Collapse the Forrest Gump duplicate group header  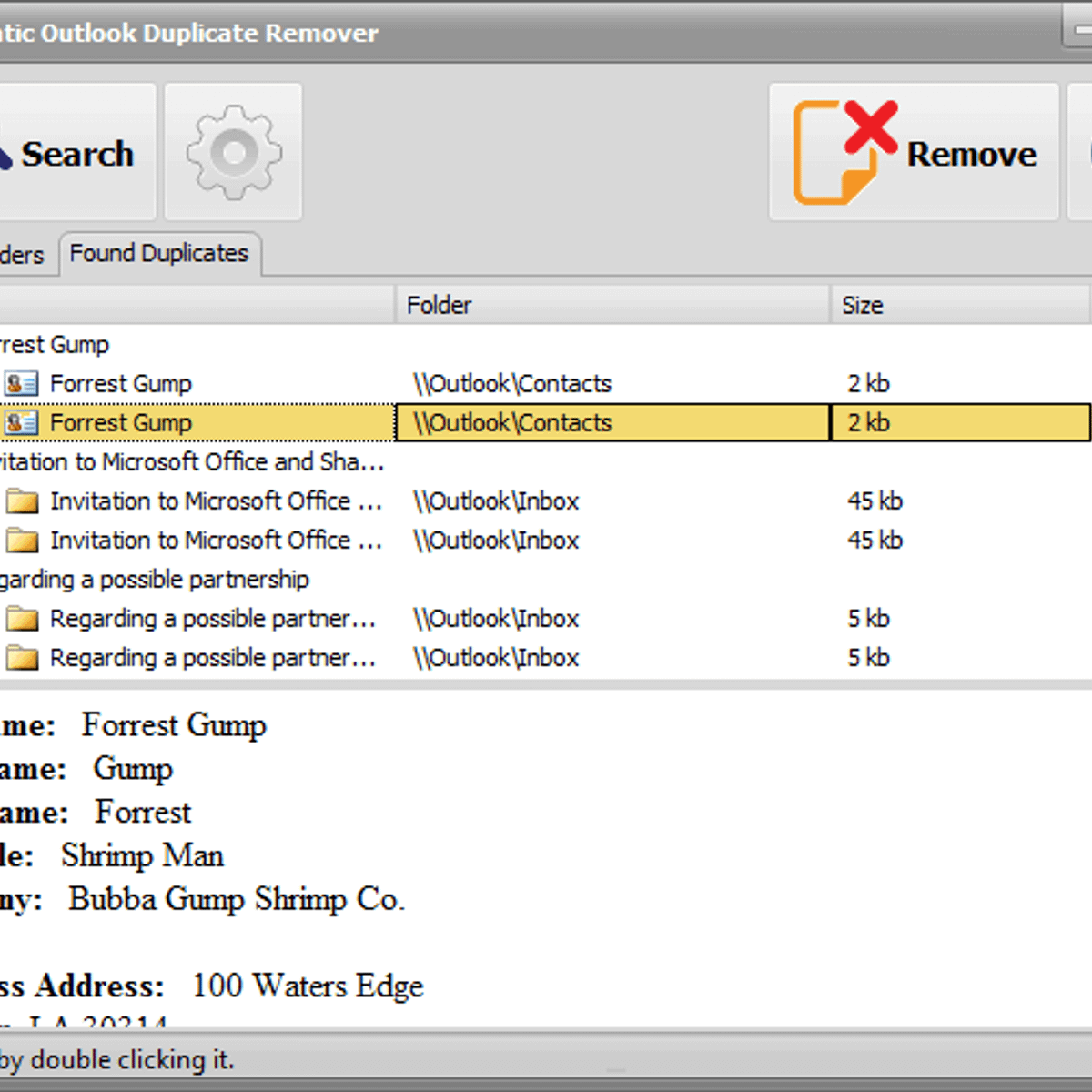pos(55,345)
